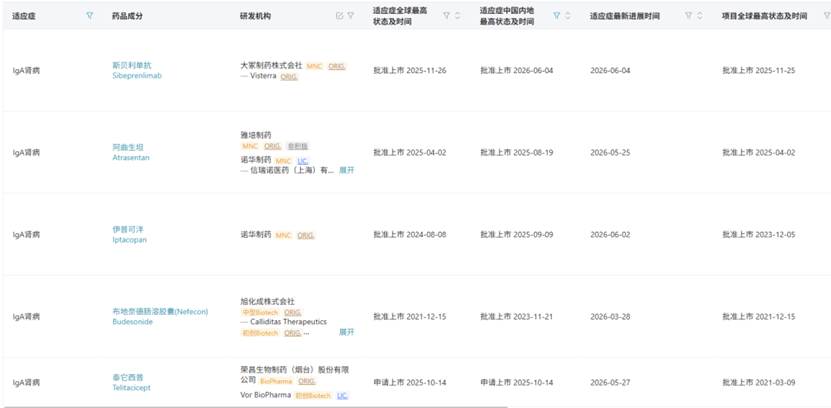
Task: Filter the 适应症全球最高状态及时间 column
Action: click(x=447, y=16)
